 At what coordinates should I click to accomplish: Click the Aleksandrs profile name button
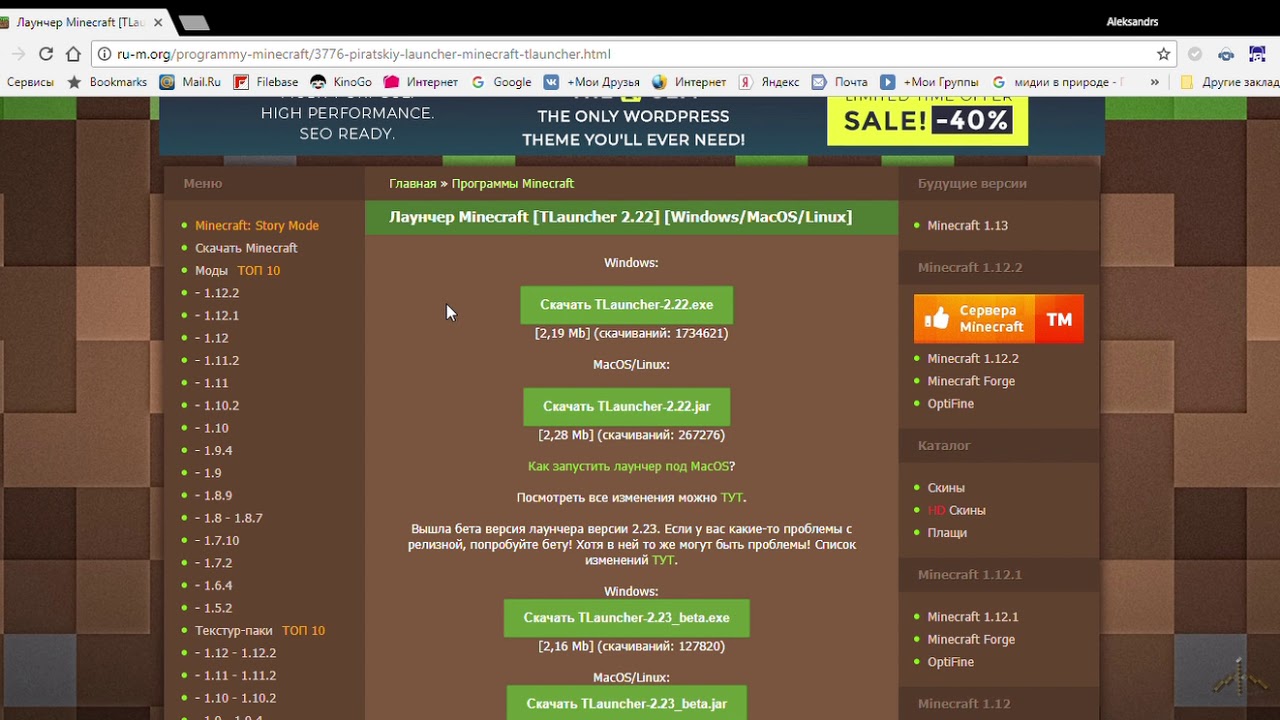point(1132,22)
